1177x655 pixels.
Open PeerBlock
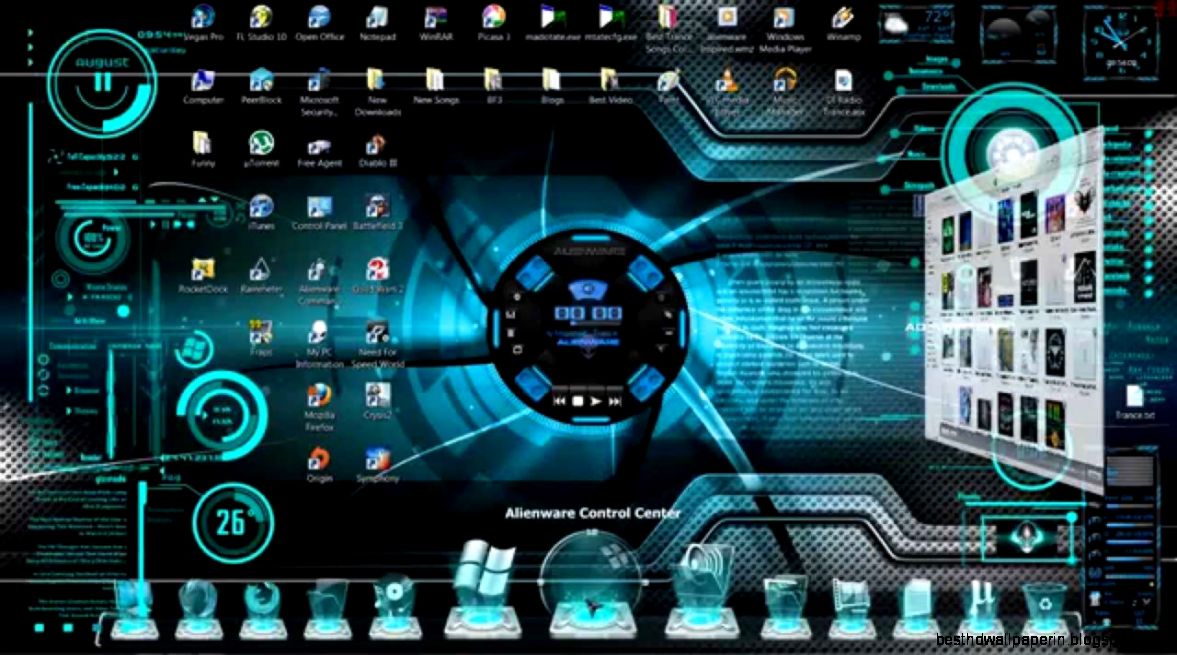(262, 80)
